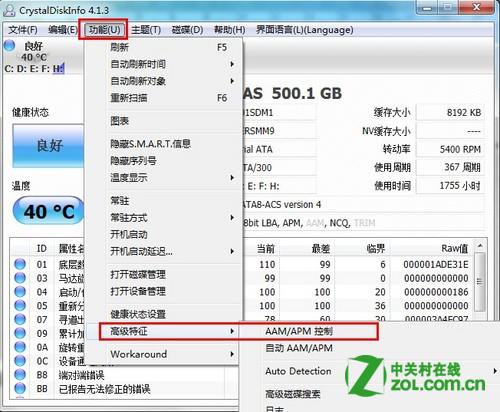Toggle the 开机启动 startup option
This screenshot has width=500, height=412.
[163, 234]
